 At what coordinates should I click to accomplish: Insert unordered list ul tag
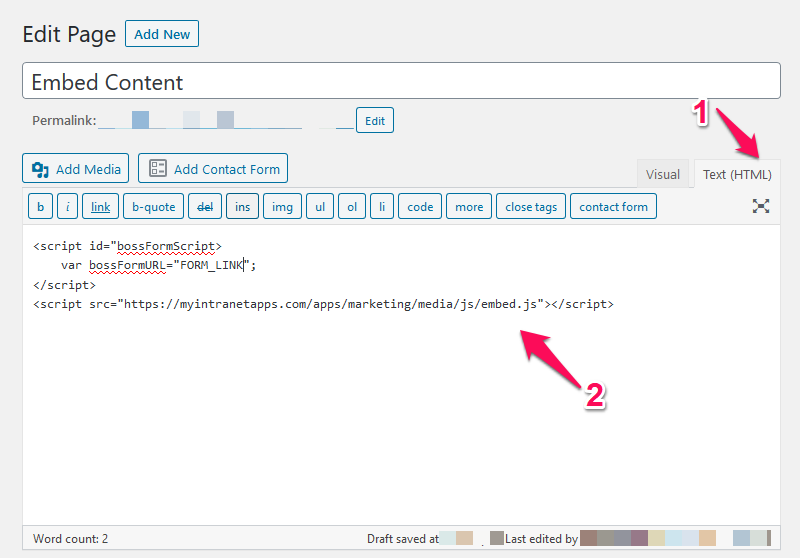[x=320, y=207]
